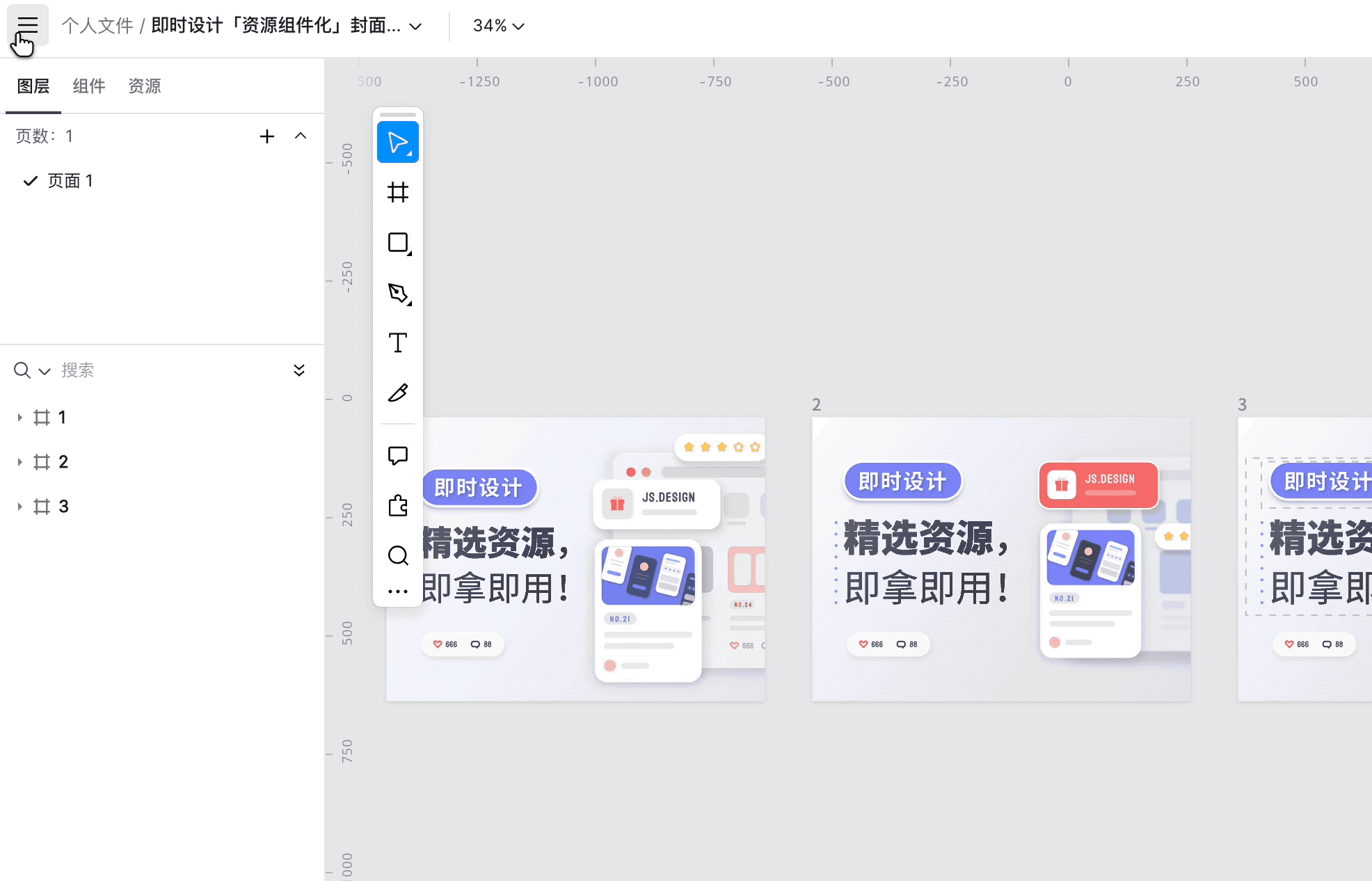Switch to the 组件 tab
Viewport: 1372px width, 881px height.
click(x=88, y=86)
